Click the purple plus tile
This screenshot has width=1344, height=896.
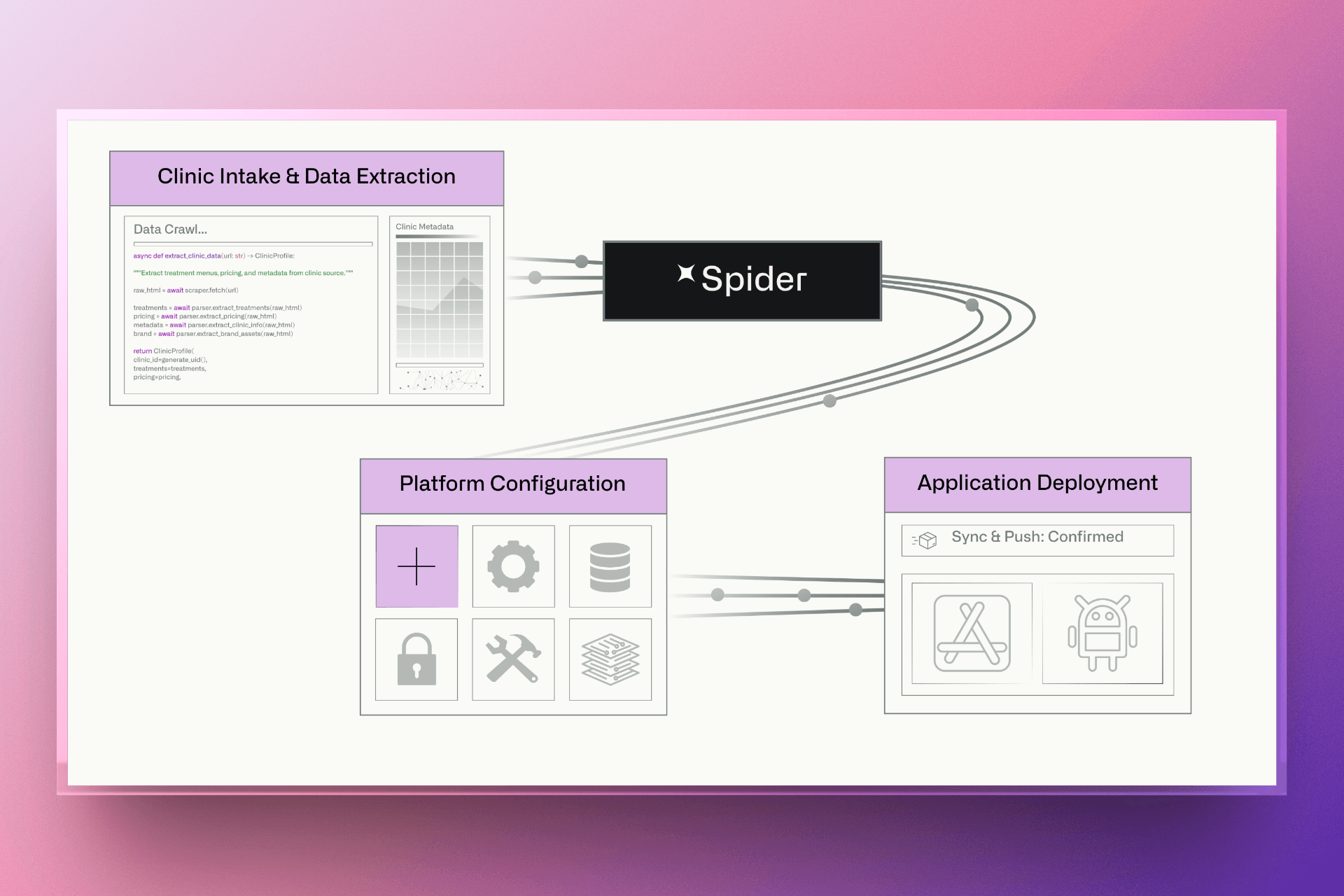[416, 566]
